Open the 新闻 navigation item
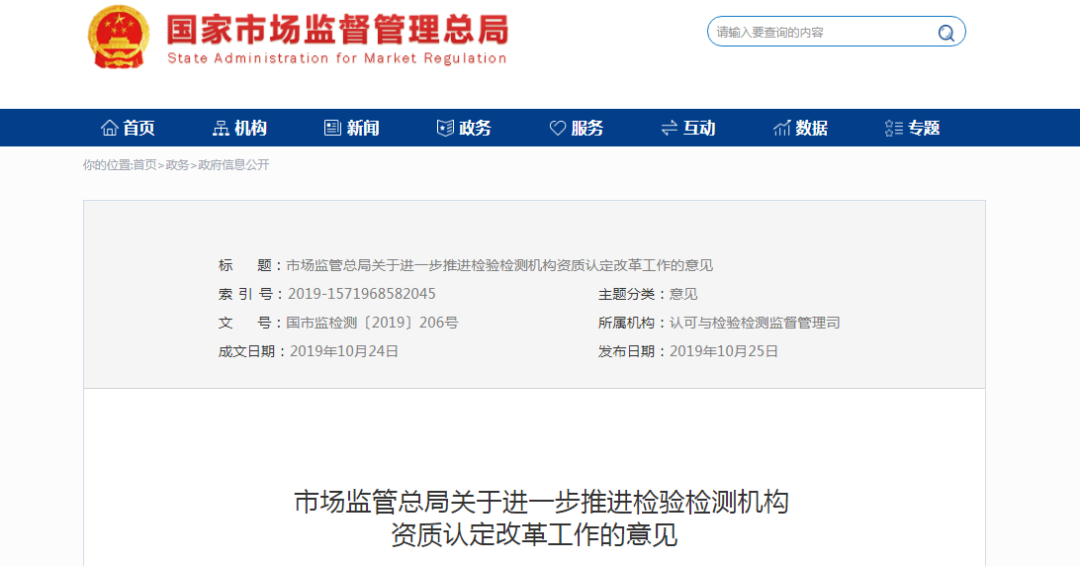Screen dimensions: 1080x566 352,127
